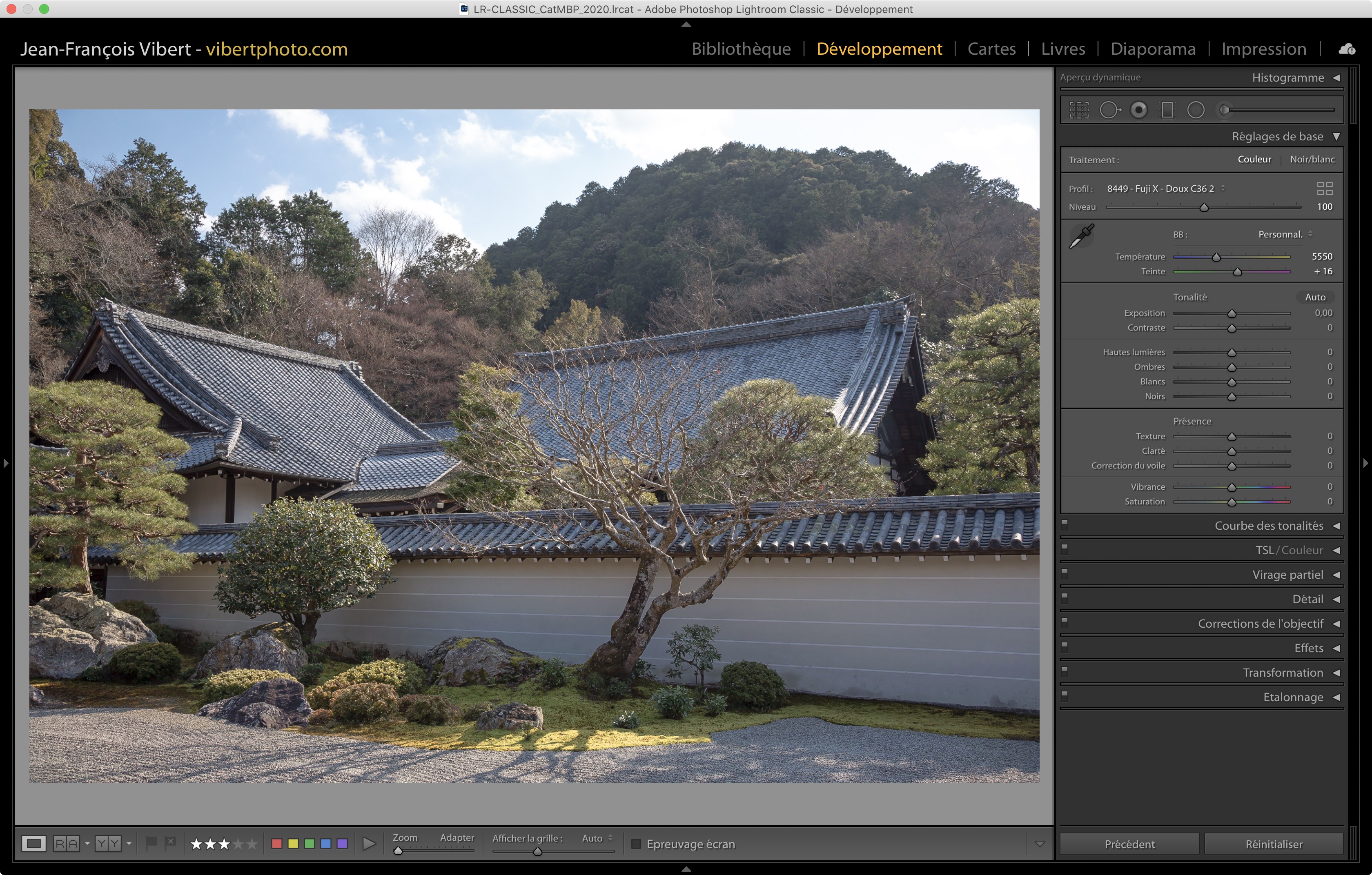This screenshot has width=1372, height=875.
Task: Select the Spot removal tool
Action: [1109, 110]
